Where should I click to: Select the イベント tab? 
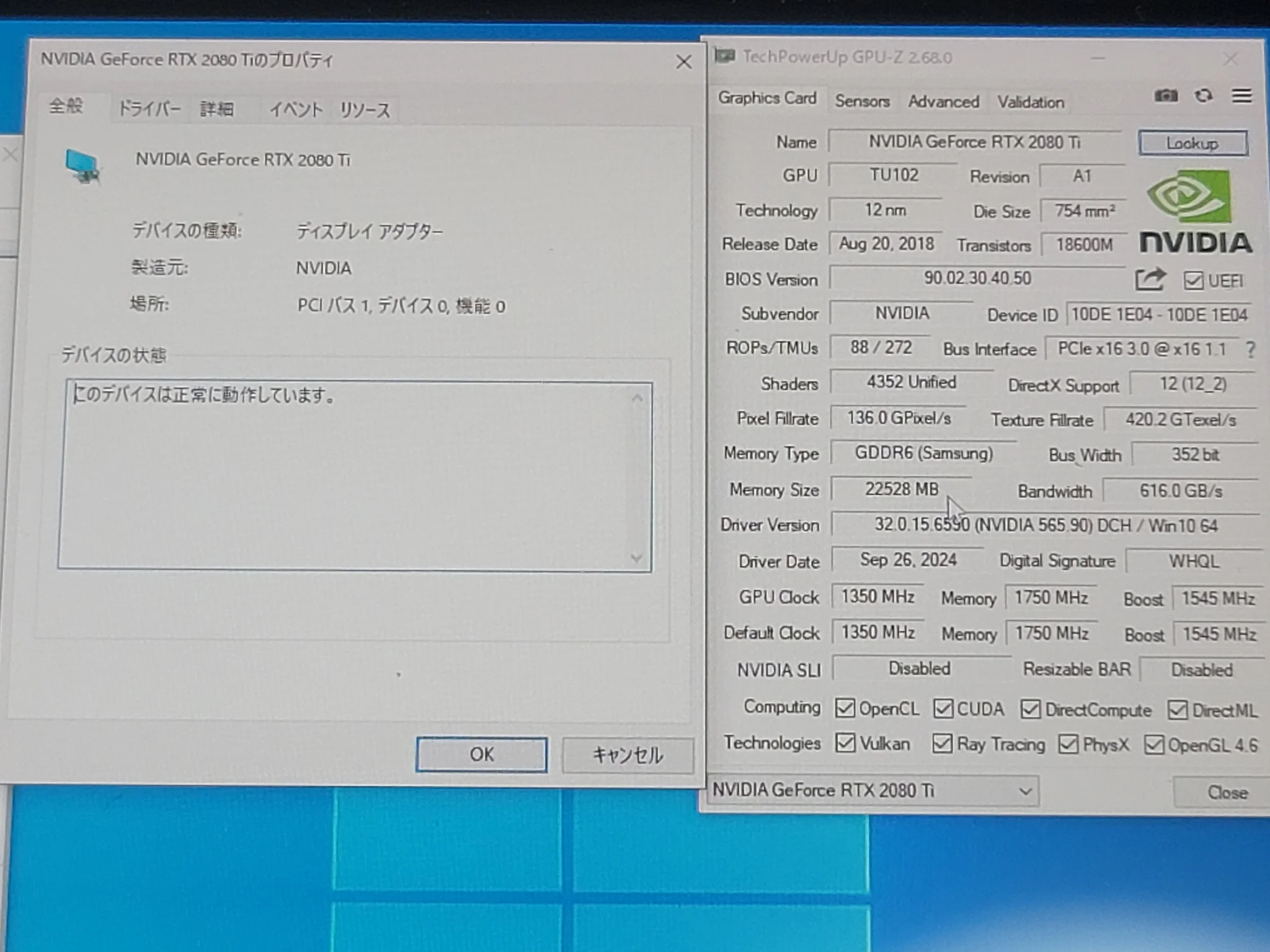[x=296, y=110]
